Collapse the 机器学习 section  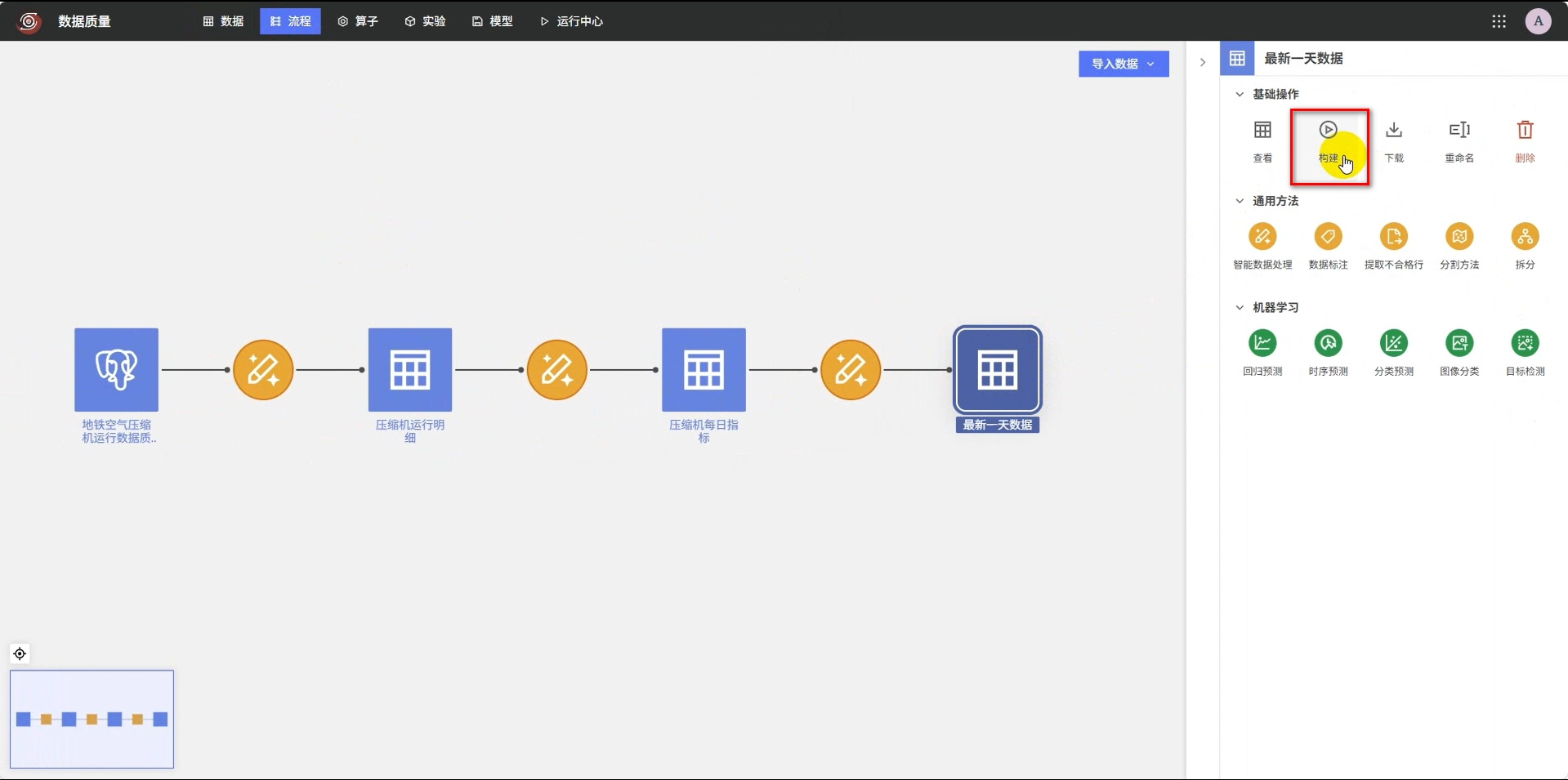[x=1240, y=307]
